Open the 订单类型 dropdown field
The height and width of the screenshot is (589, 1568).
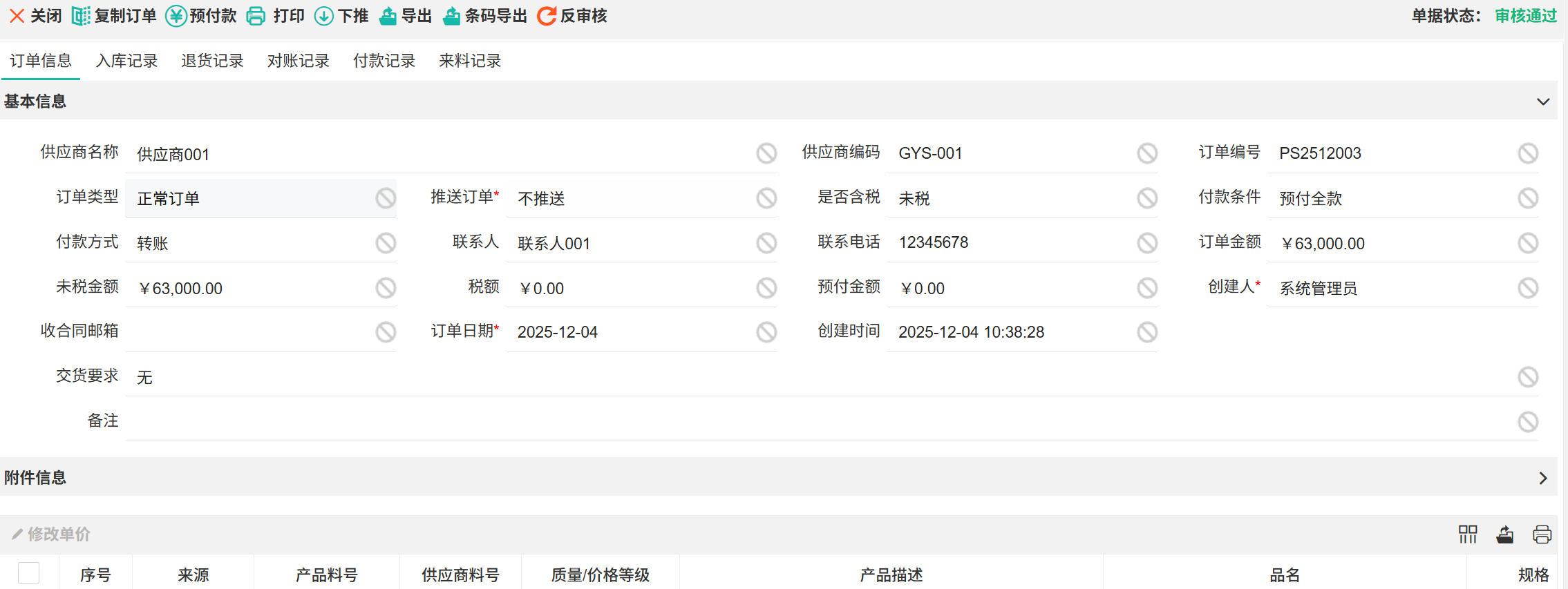coord(256,199)
